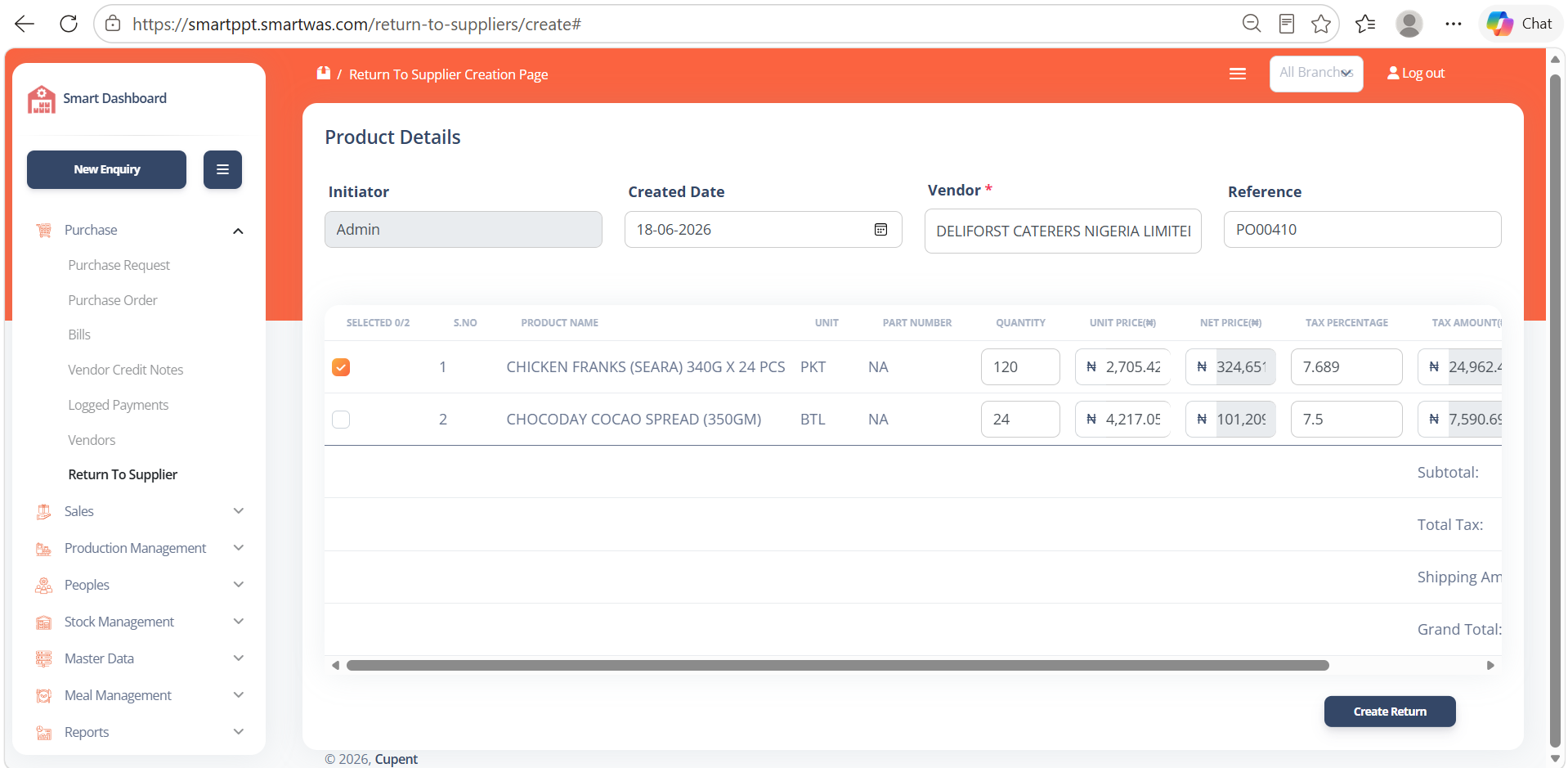Select Return To Supplier menu item
This screenshot has height=768, width=1568.
point(123,474)
